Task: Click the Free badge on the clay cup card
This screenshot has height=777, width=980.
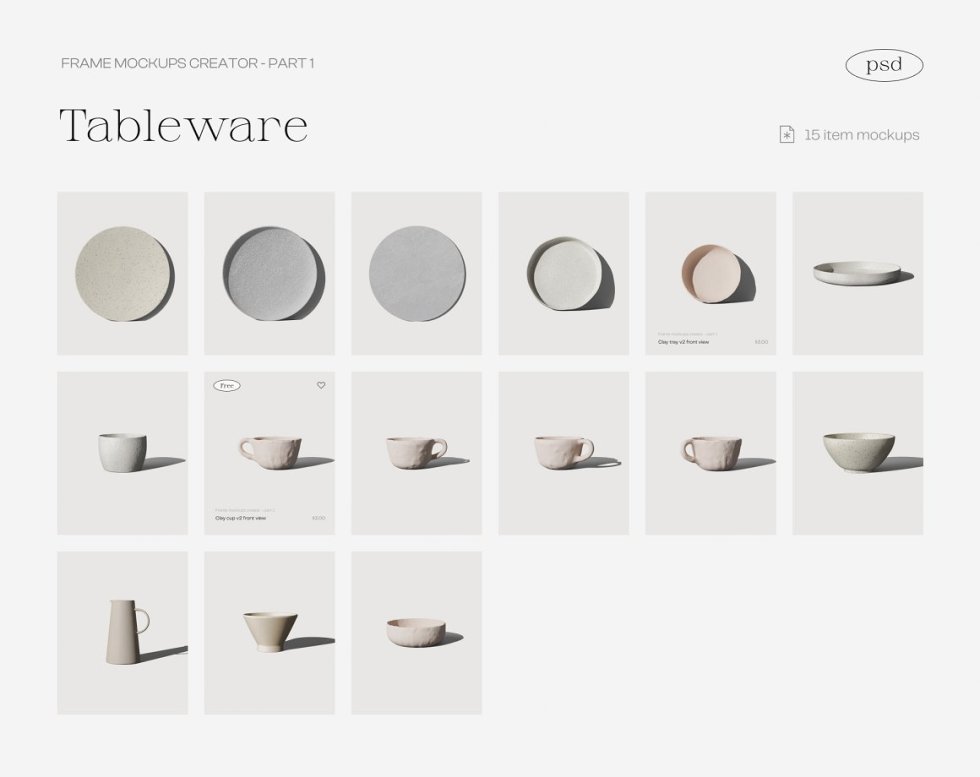Action: point(227,386)
